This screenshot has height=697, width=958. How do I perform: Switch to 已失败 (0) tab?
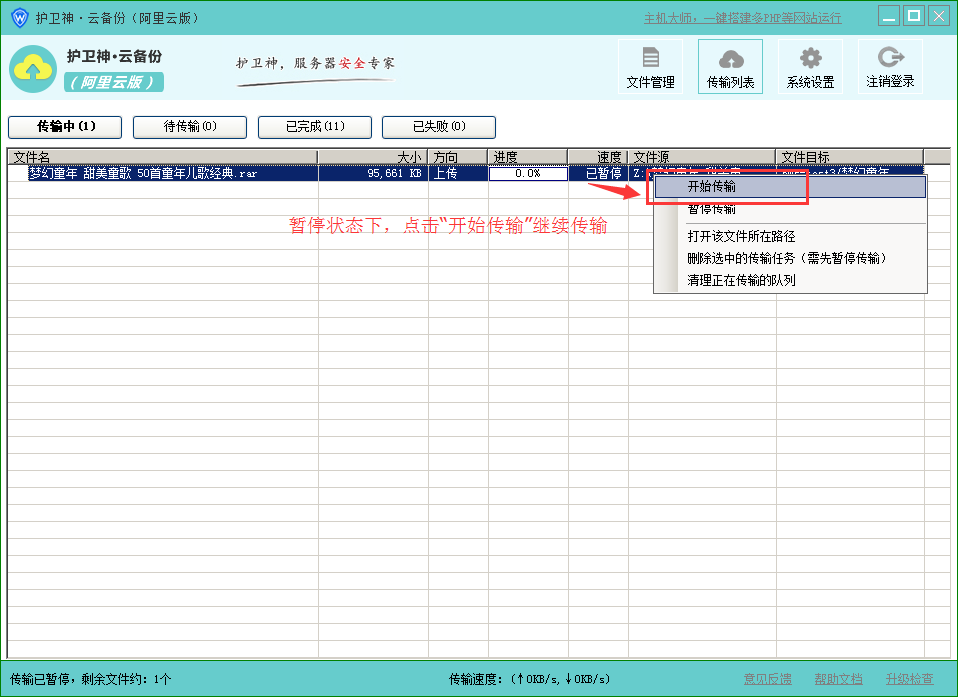(439, 126)
